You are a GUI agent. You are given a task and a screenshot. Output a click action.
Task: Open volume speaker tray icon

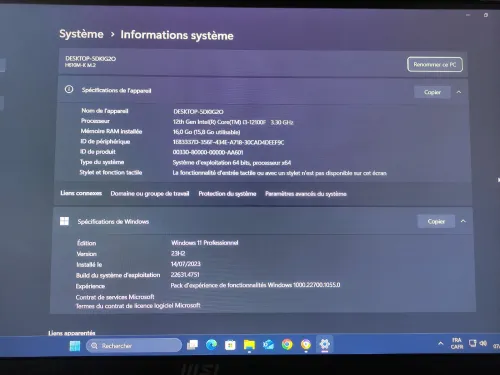click(x=483, y=343)
